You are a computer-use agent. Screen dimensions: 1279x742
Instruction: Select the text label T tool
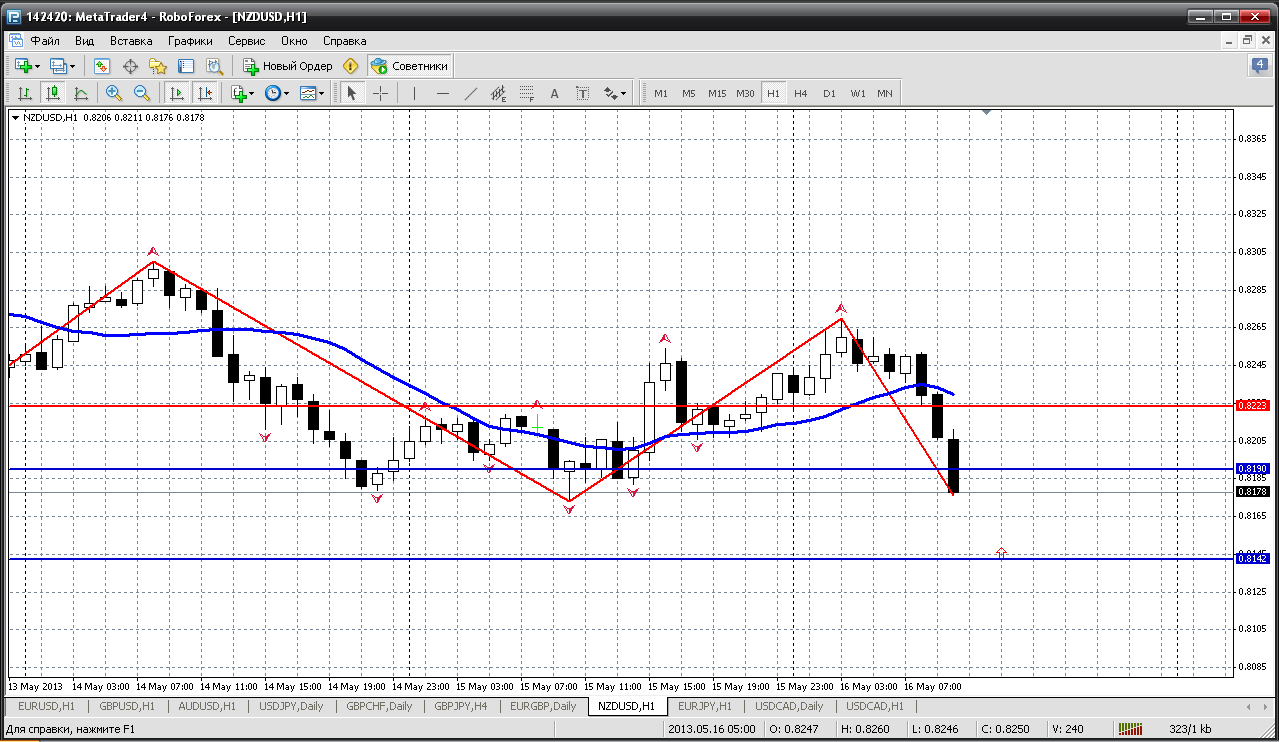[583, 93]
